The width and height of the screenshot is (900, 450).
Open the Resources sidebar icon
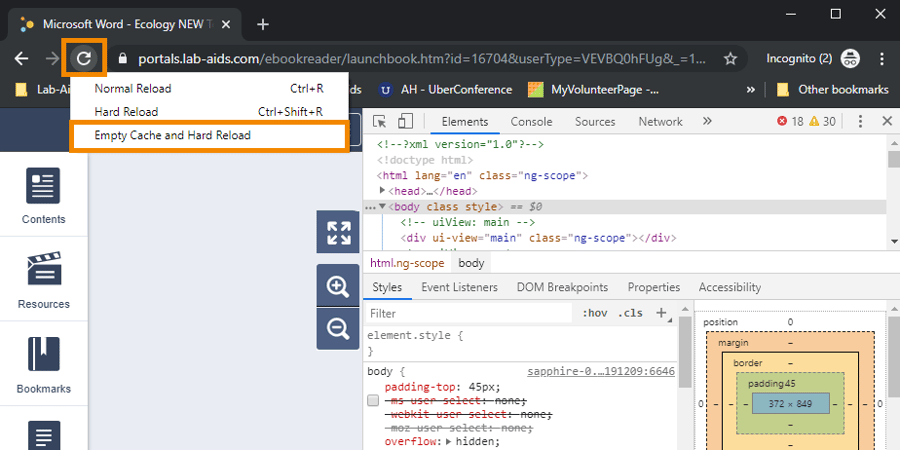tap(44, 280)
